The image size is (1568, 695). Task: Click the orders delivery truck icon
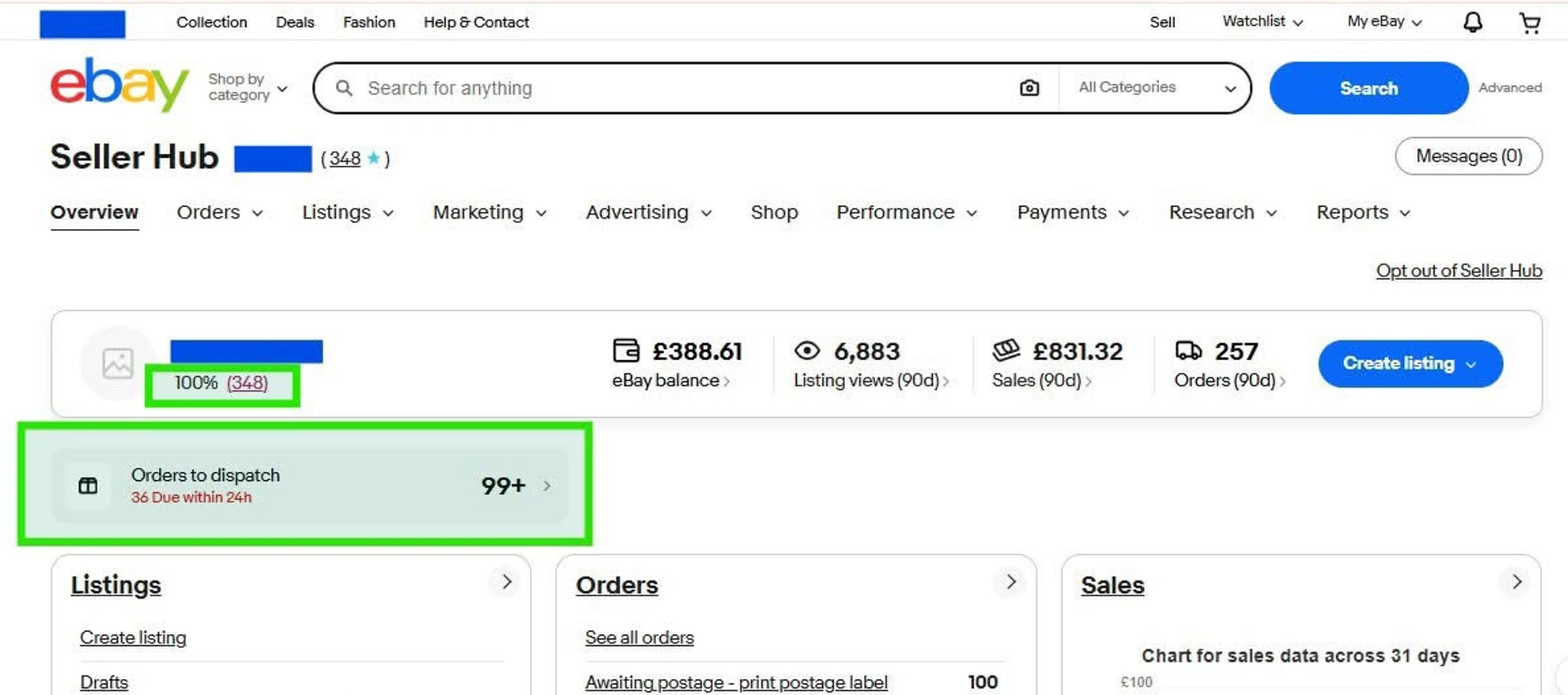point(1188,350)
